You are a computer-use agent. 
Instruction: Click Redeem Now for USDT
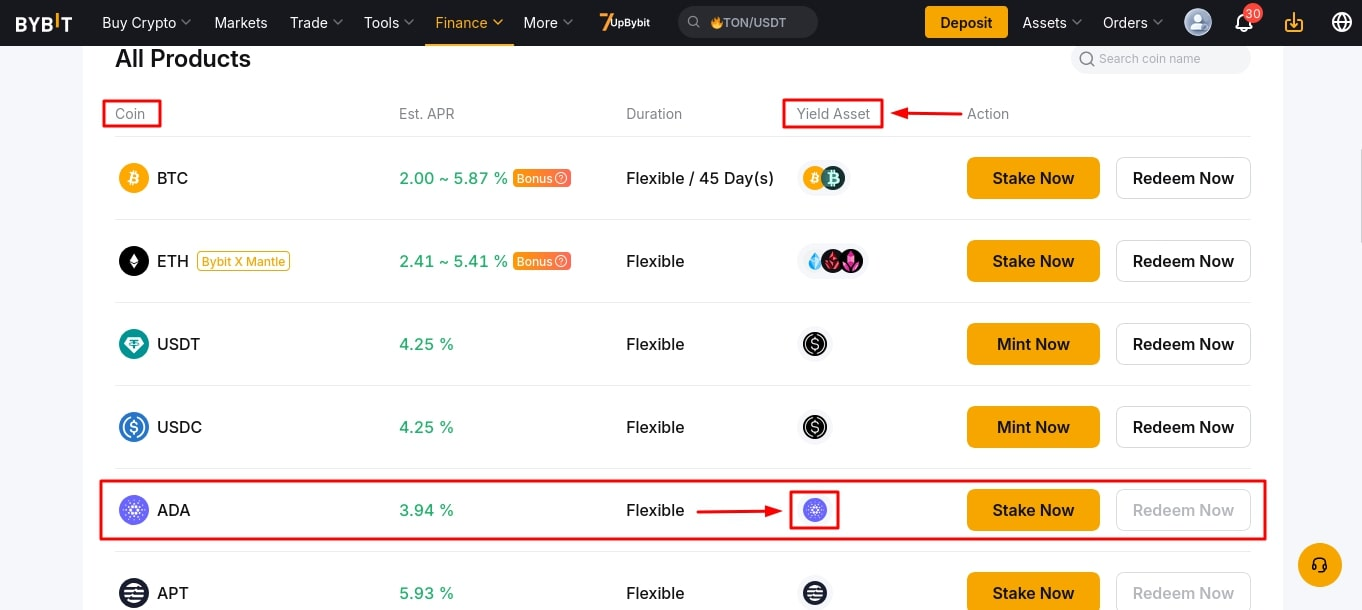[x=1183, y=344]
